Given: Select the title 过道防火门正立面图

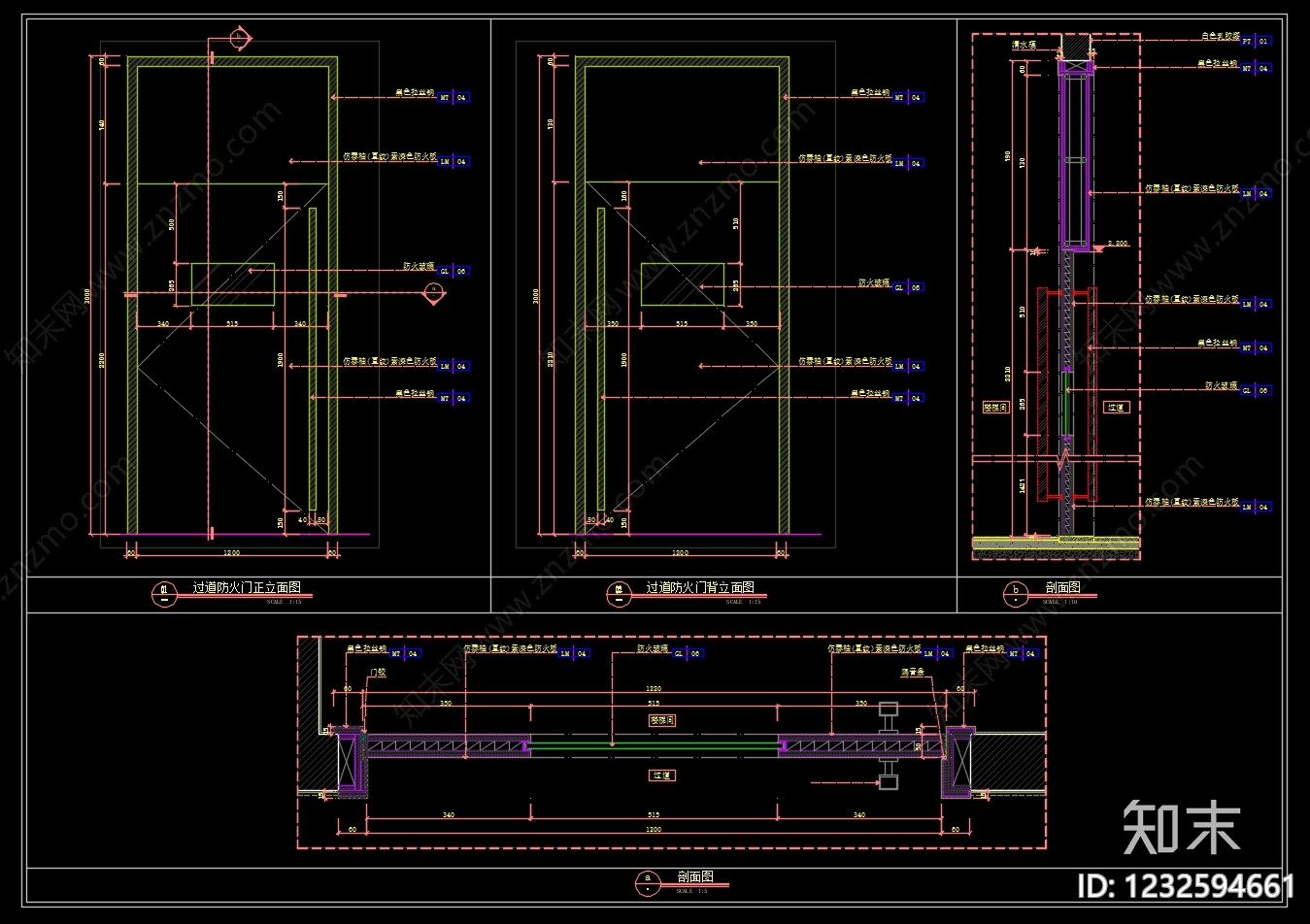Looking at the screenshot, I should [x=247, y=587].
